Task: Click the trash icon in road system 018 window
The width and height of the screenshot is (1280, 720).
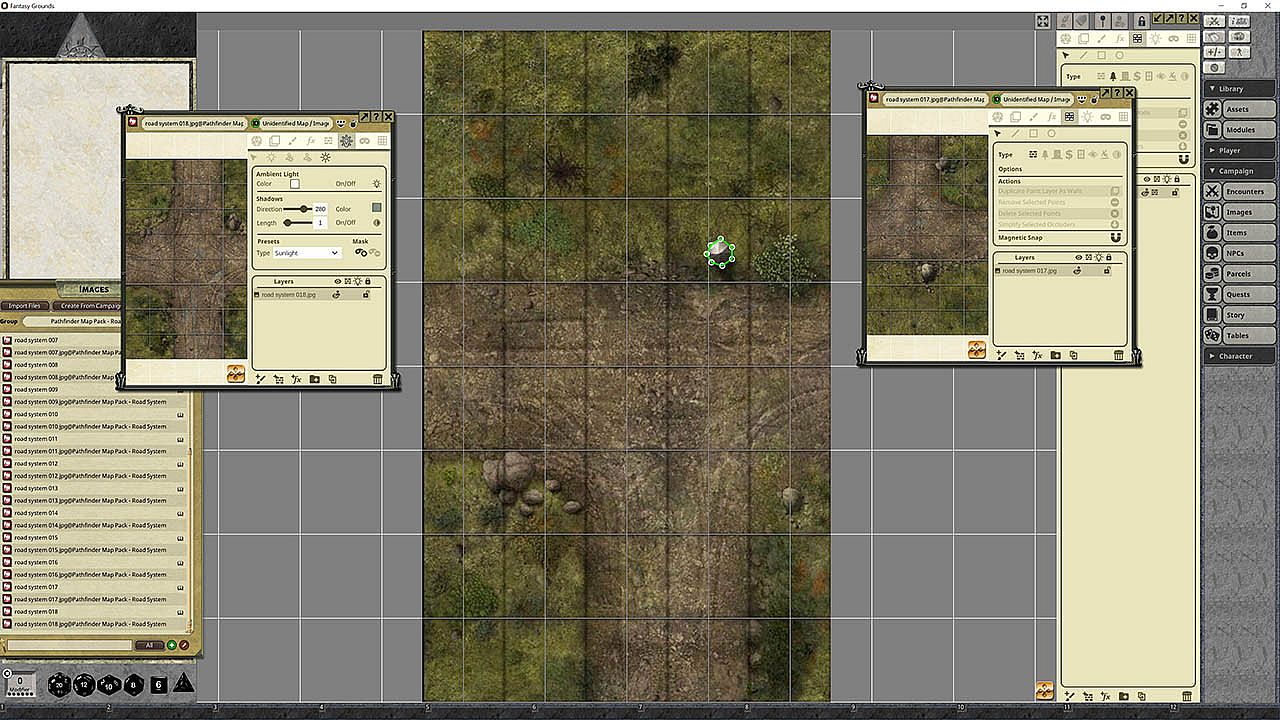Action: click(x=377, y=379)
